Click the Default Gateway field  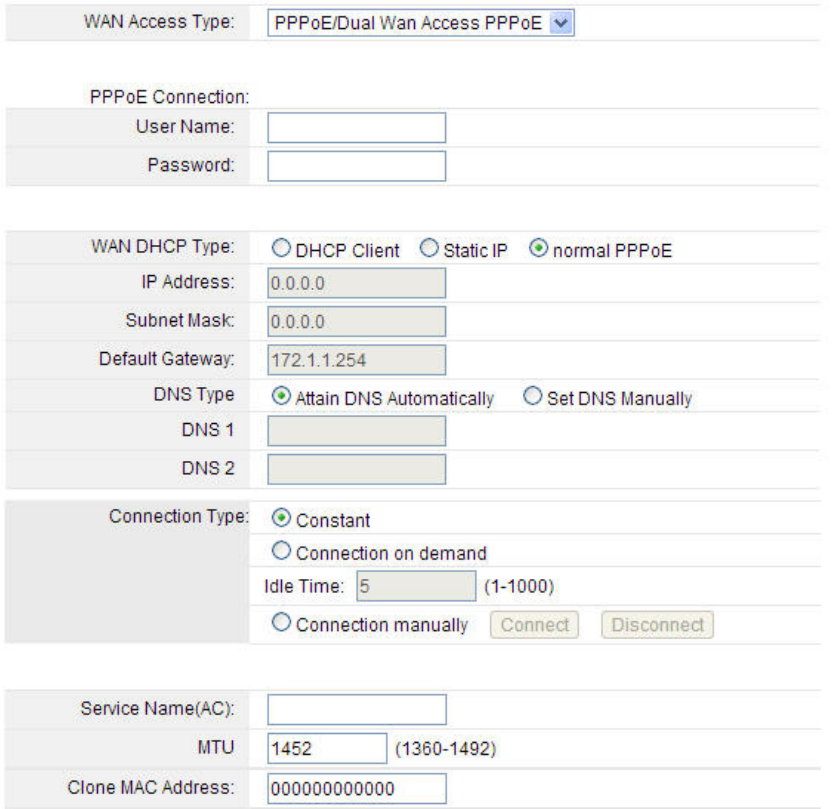click(x=356, y=360)
